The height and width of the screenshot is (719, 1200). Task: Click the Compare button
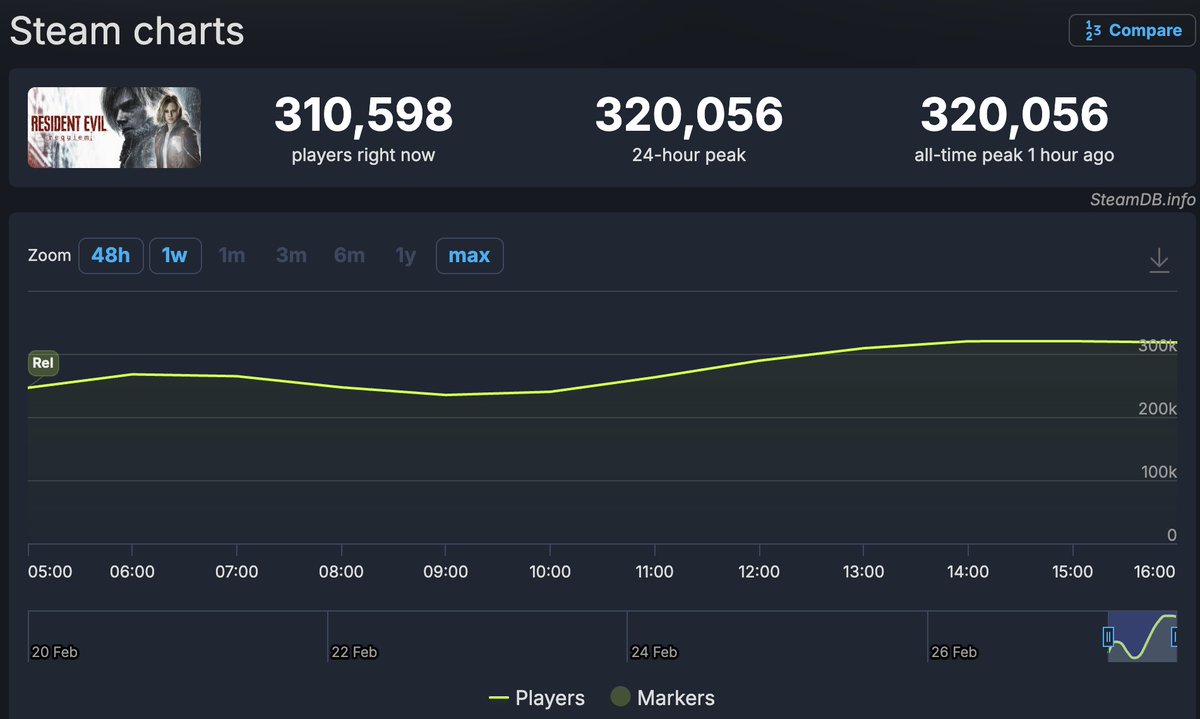1132,30
